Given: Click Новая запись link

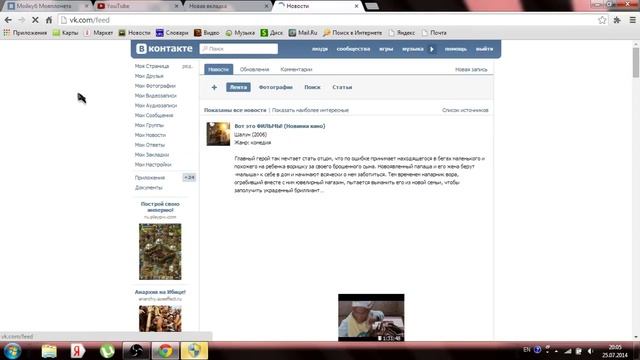Looking at the screenshot, I should pos(471,69).
